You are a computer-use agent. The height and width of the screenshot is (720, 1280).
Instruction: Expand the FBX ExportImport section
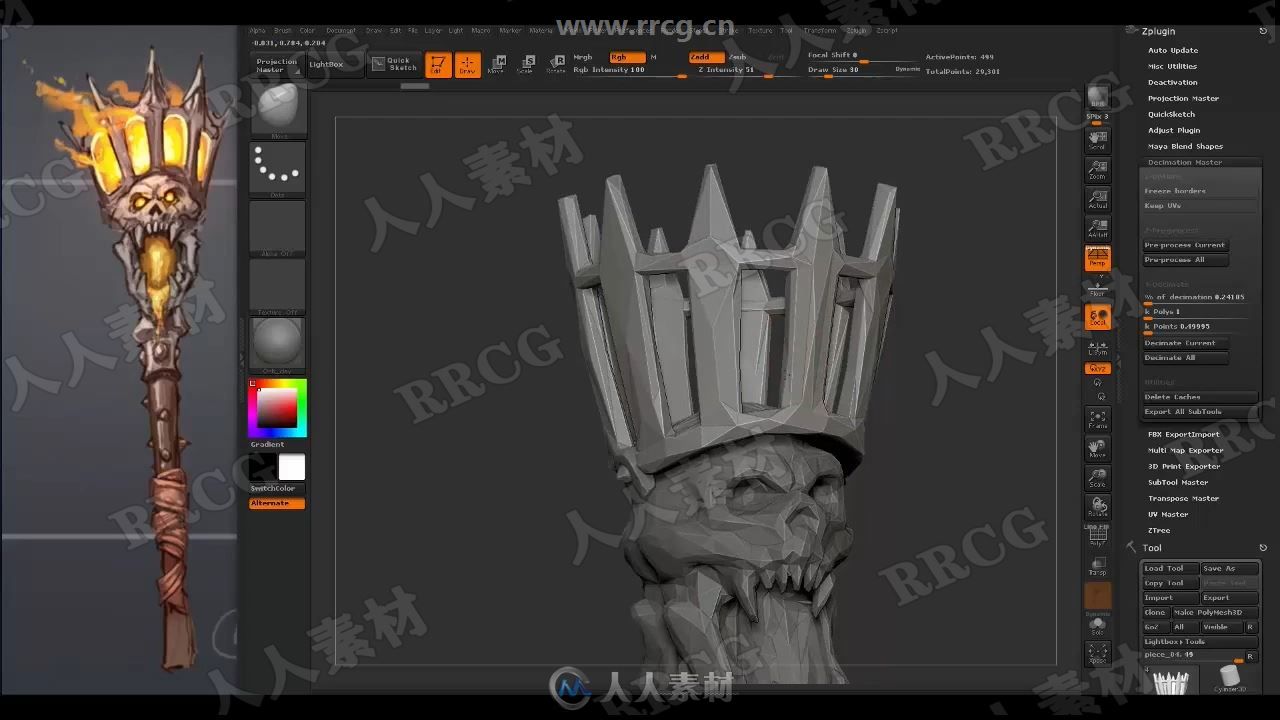point(1184,434)
